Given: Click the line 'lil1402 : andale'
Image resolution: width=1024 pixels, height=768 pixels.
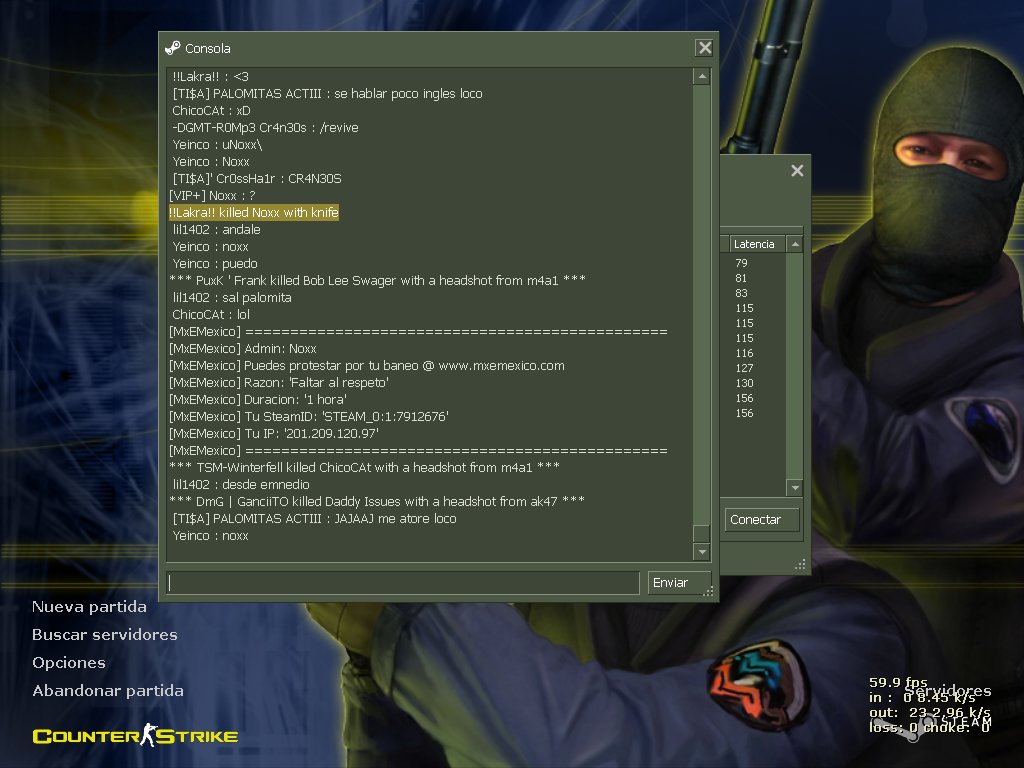Looking at the screenshot, I should [x=216, y=229].
